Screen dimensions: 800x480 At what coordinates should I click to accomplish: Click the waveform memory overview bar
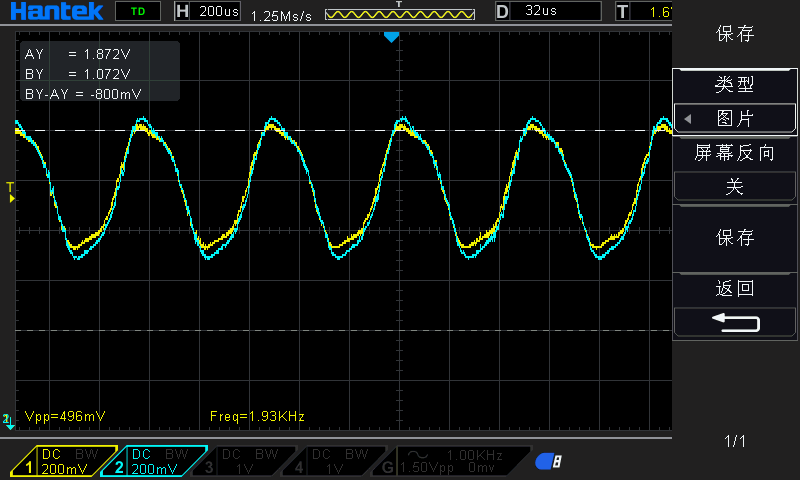pos(399,14)
